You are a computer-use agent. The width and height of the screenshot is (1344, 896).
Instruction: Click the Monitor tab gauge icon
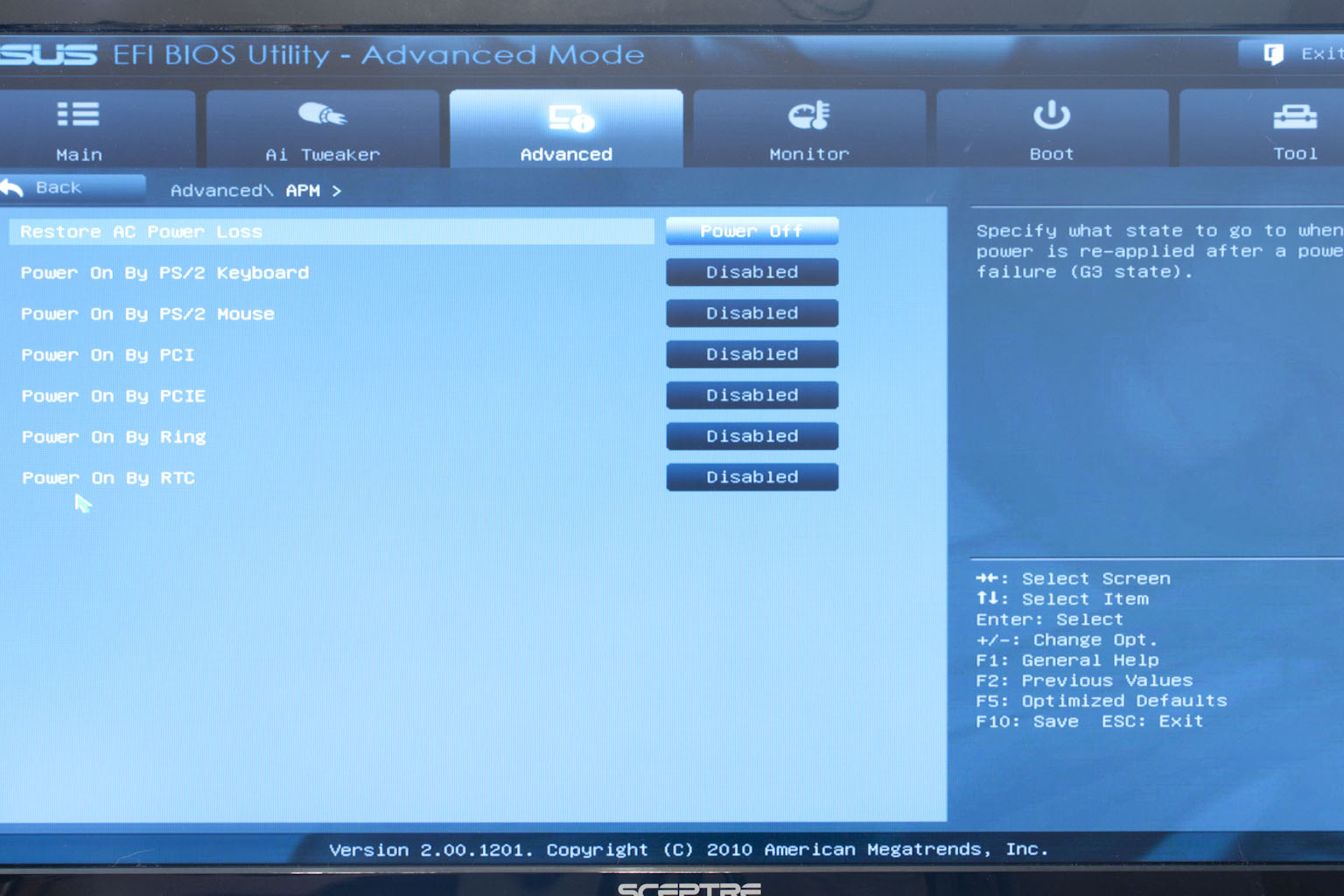tap(808, 115)
